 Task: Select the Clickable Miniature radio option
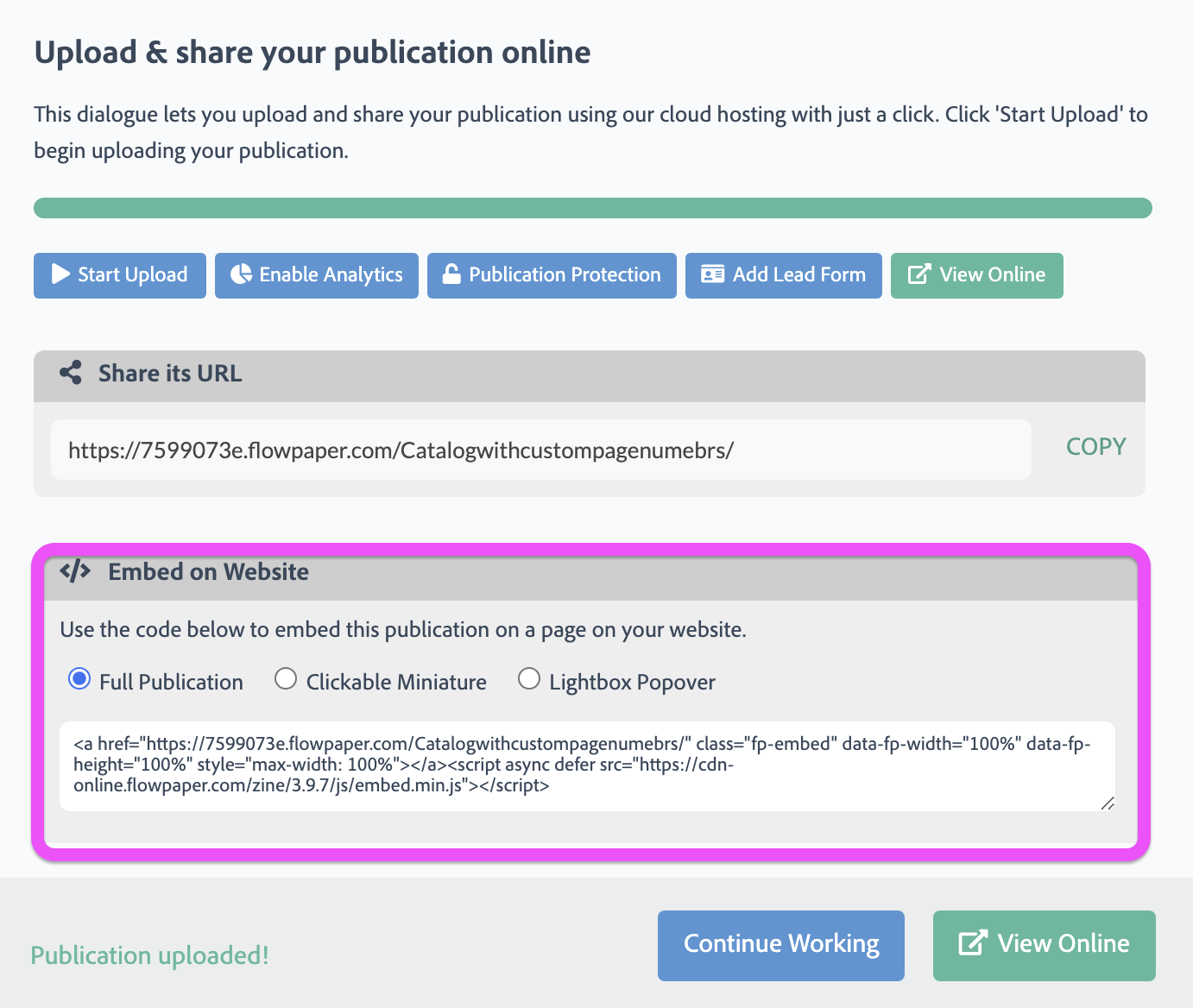[286, 679]
